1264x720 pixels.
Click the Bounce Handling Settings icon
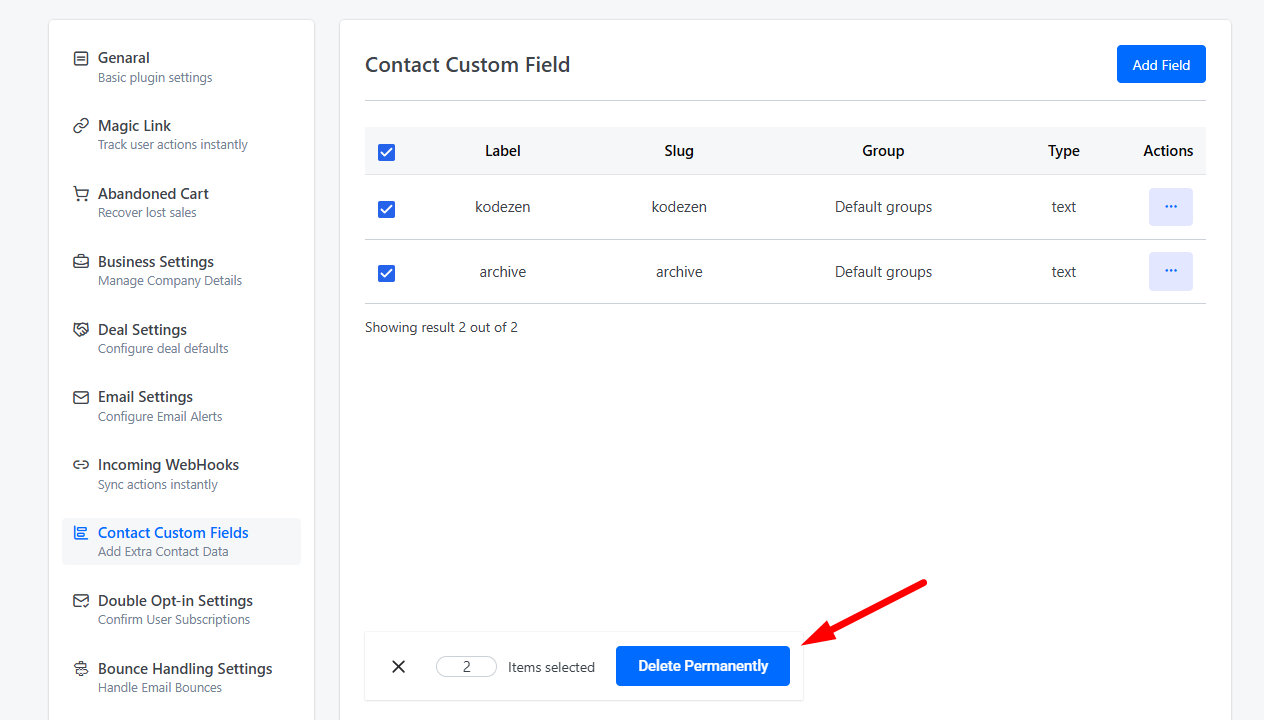tap(81, 669)
